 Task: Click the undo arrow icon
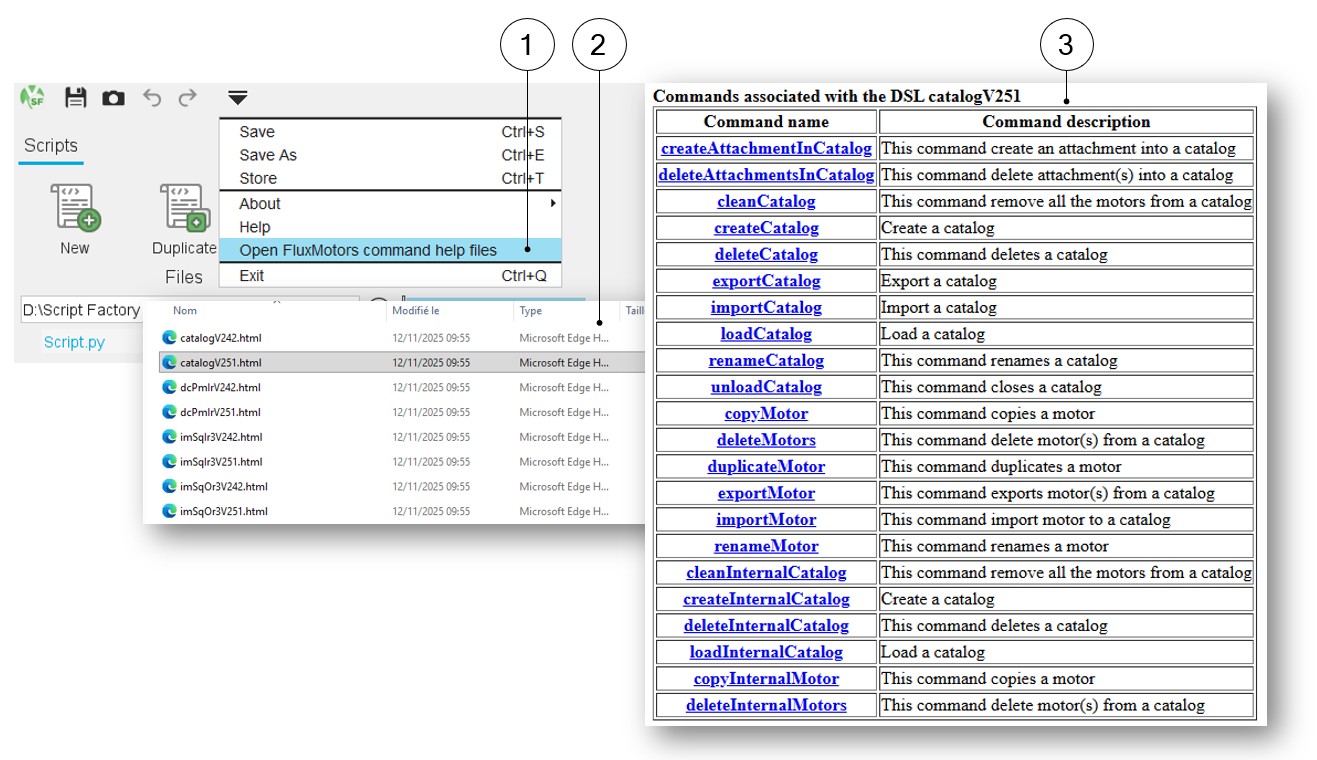(x=152, y=98)
